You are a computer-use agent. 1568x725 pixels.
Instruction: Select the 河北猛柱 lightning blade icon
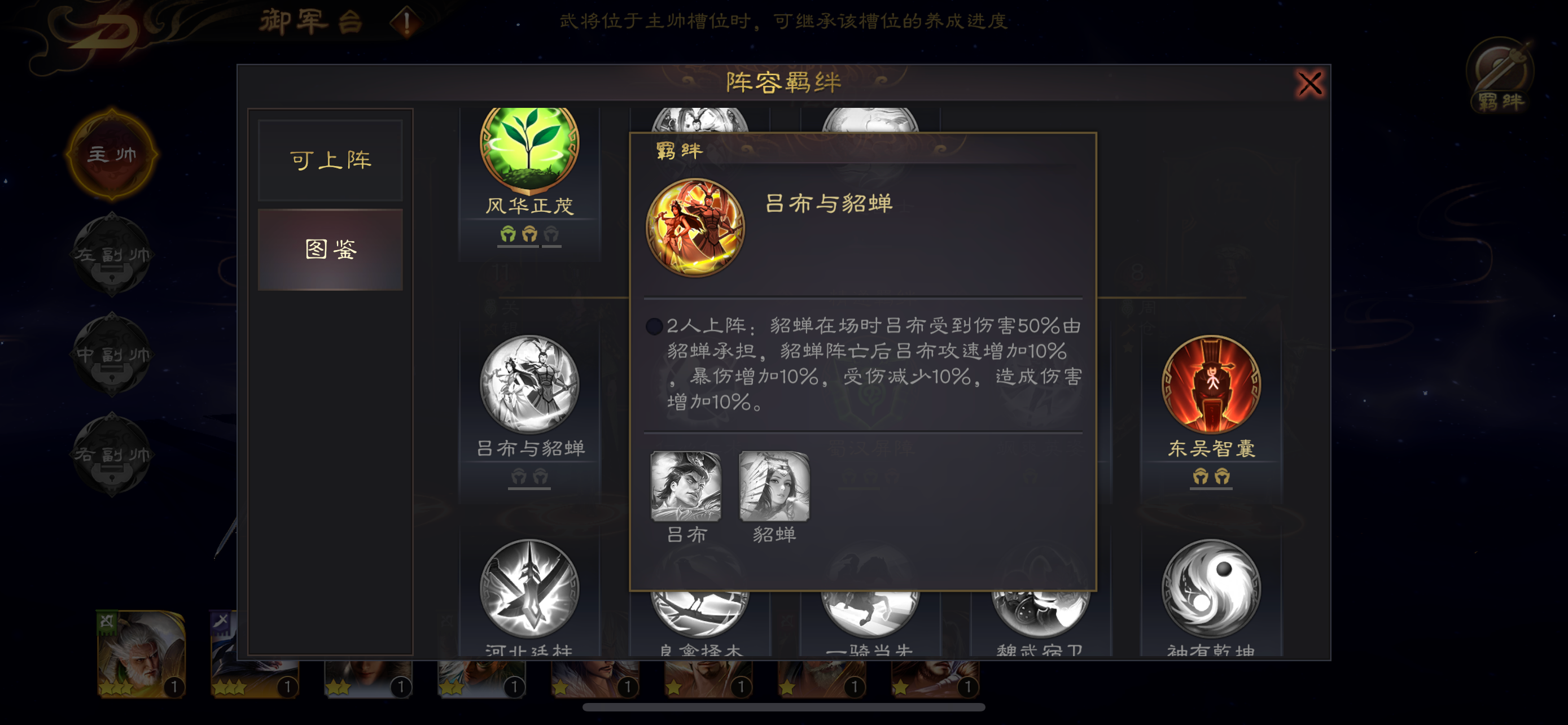529,588
